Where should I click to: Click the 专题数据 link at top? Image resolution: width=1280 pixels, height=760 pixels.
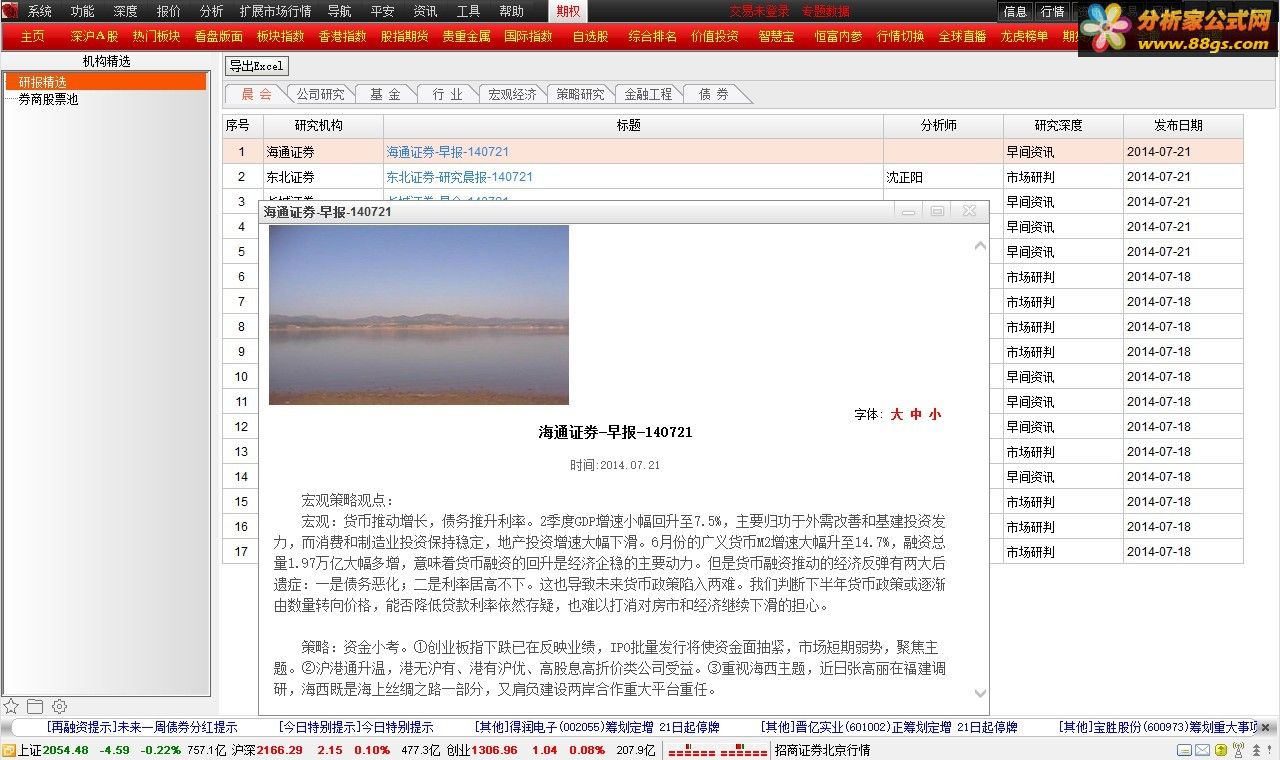[x=826, y=11]
